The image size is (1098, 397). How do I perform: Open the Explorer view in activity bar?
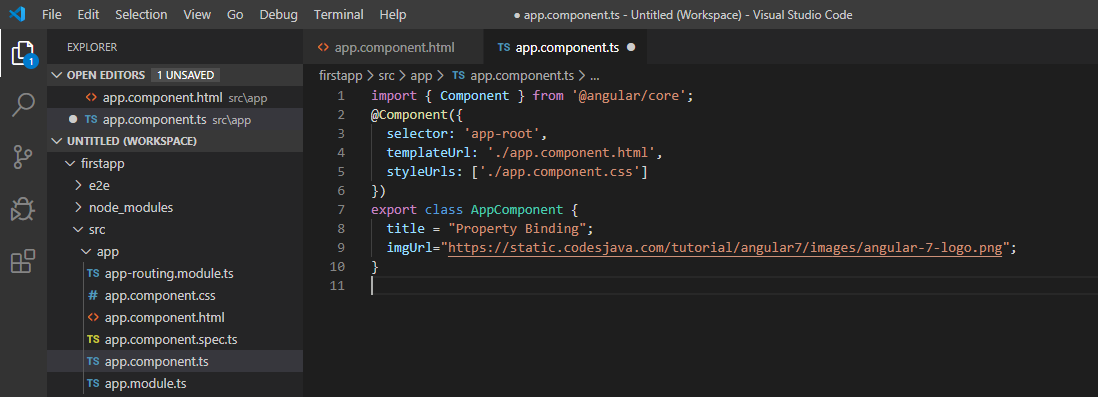(23, 53)
